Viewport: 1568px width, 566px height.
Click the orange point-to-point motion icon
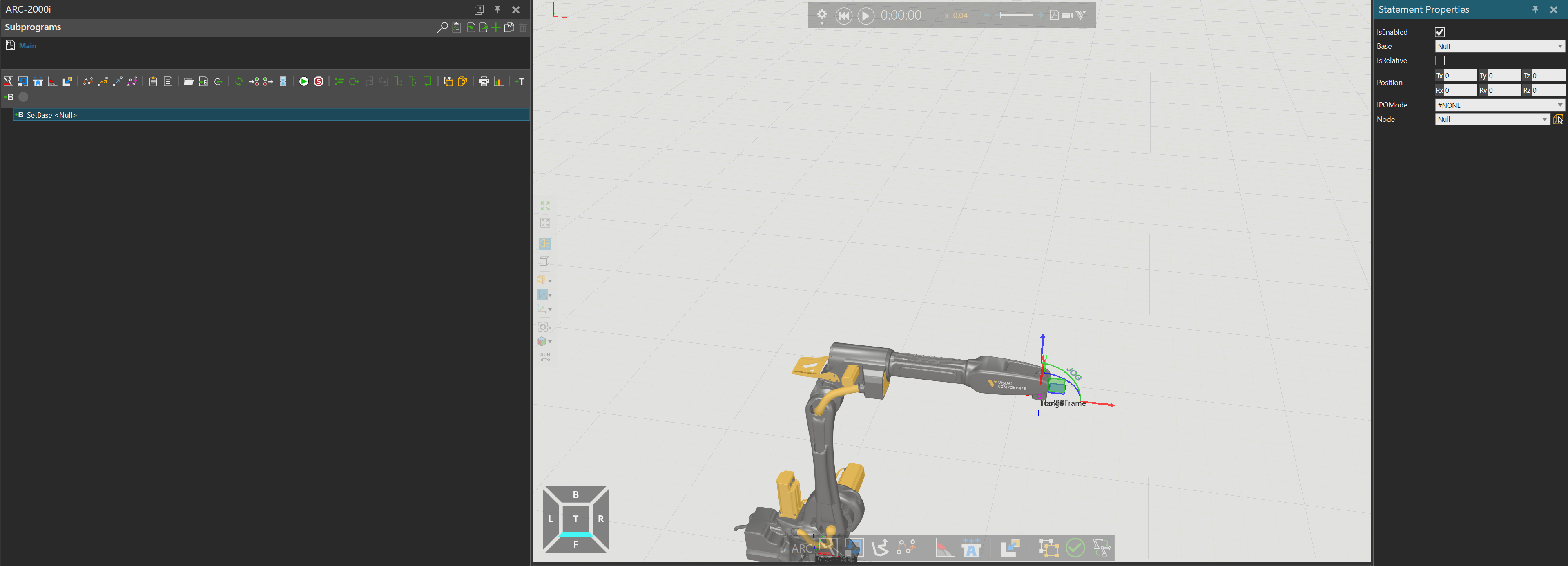coord(103,82)
